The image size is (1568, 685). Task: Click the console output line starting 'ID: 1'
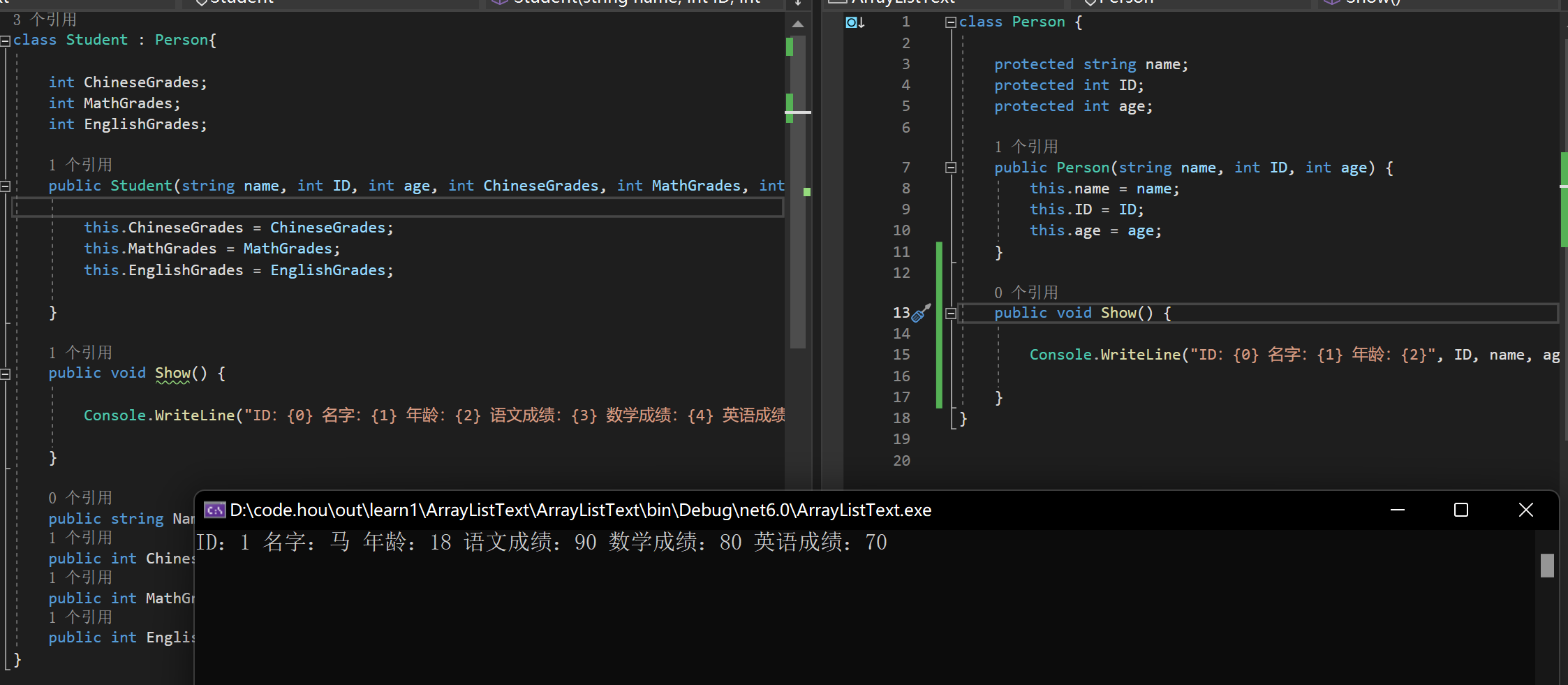point(542,543)
